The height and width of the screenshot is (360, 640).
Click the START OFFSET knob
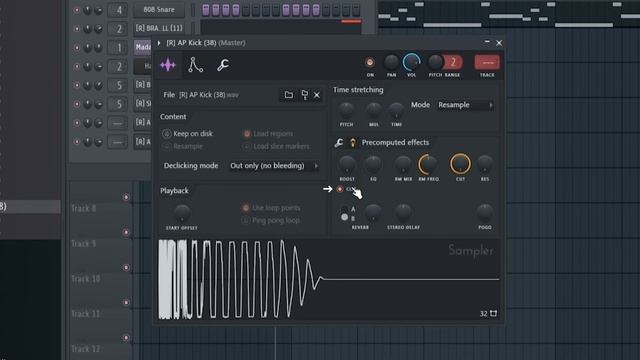click(182, 213)
